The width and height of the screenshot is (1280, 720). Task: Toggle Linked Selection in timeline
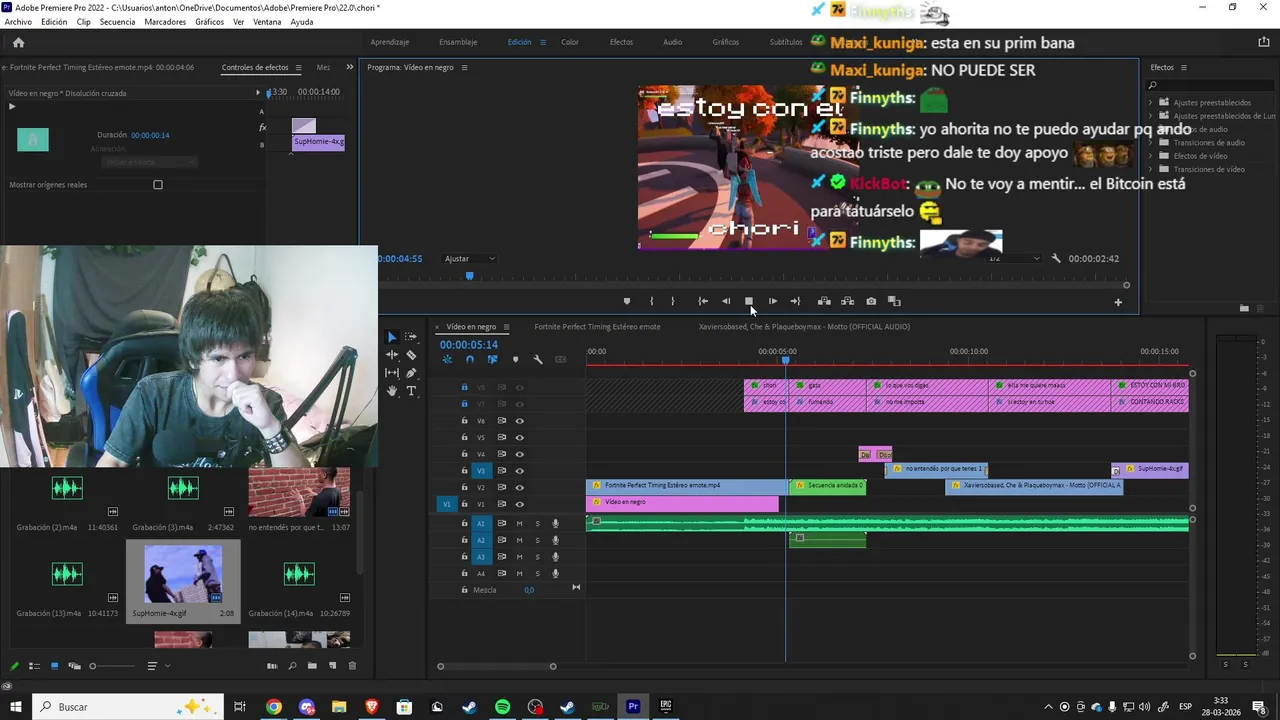[492, 360]
